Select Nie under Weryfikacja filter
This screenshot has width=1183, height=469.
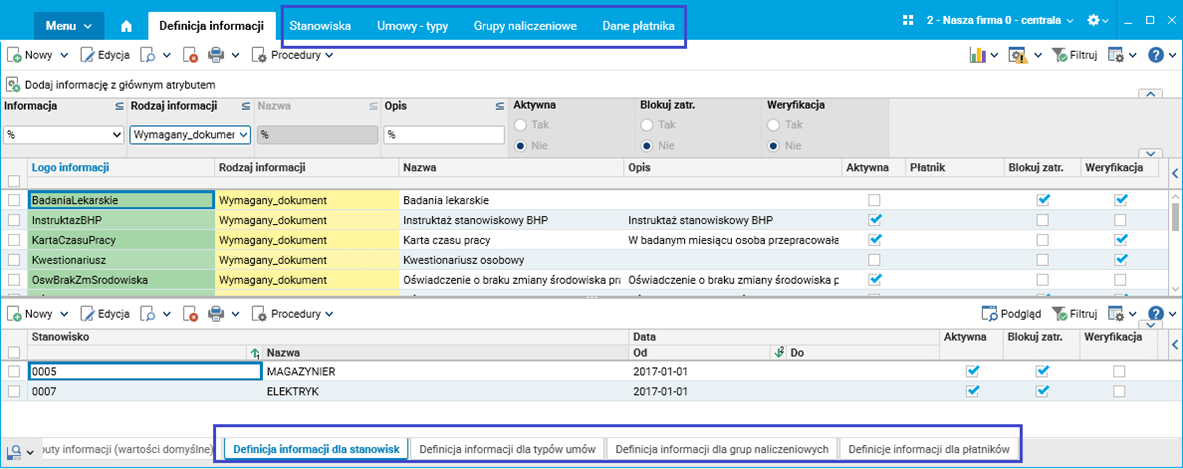coord(773,146)
